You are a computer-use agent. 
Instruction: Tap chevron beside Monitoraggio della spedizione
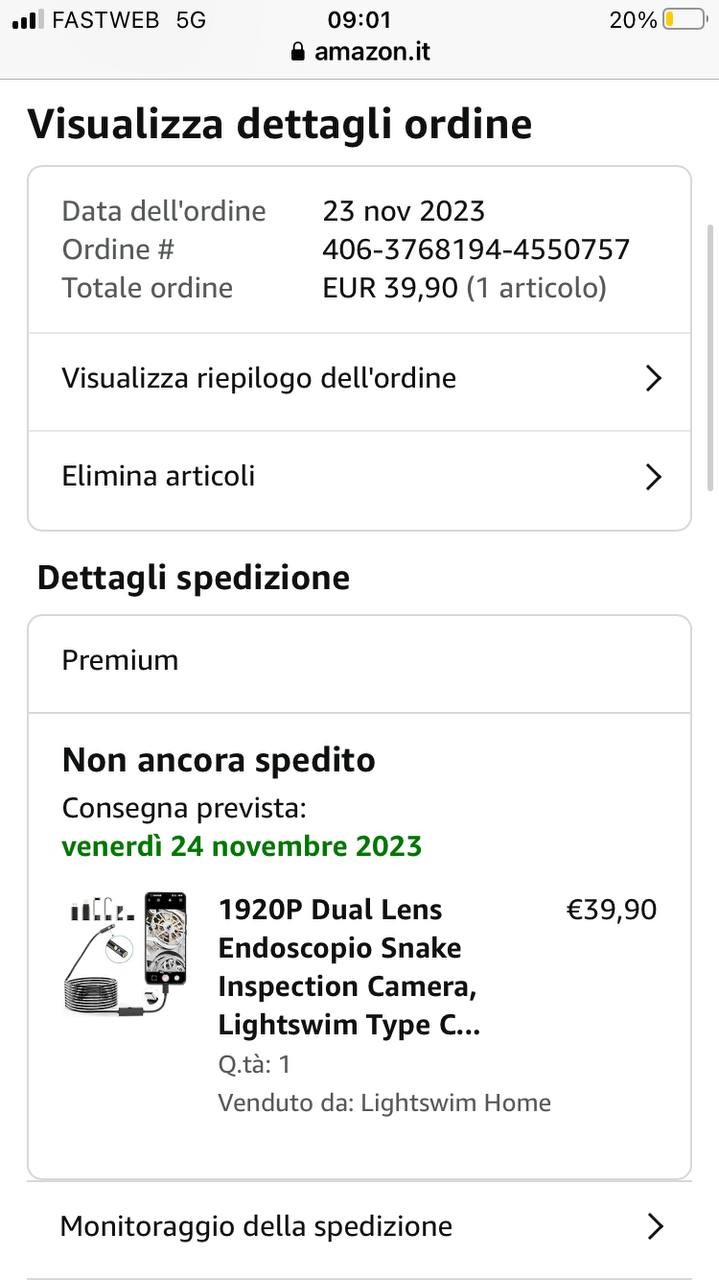(x=655, y=1226)
